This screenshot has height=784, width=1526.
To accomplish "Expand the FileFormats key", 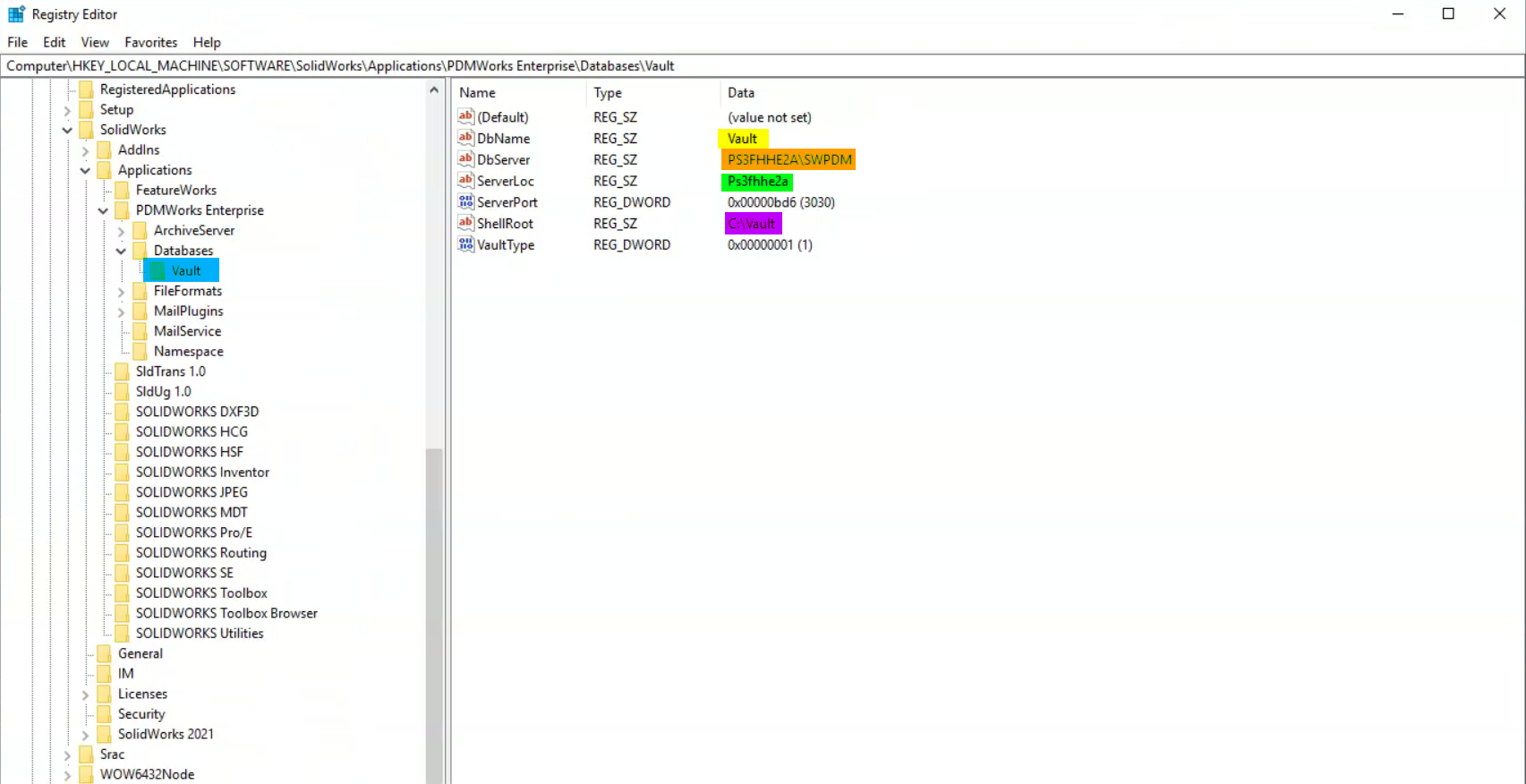I will coord(121,292).
